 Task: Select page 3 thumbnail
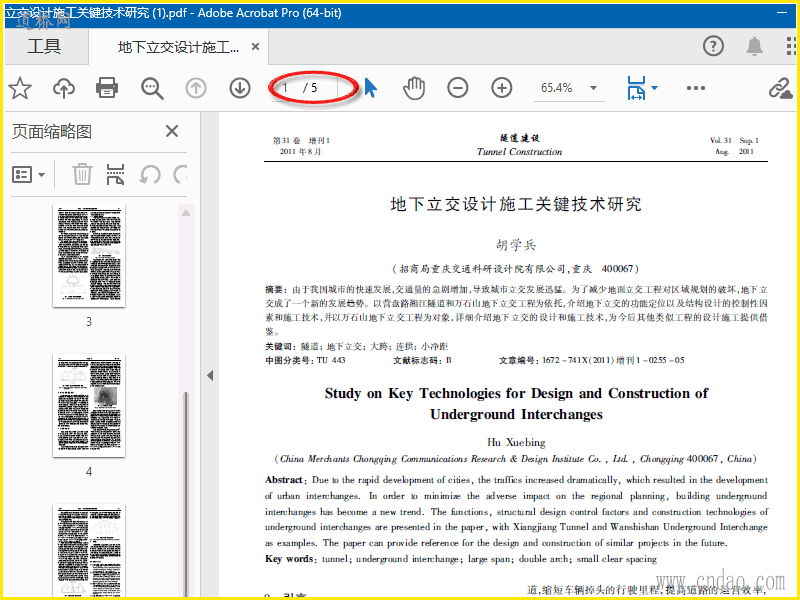pos(89,256)
